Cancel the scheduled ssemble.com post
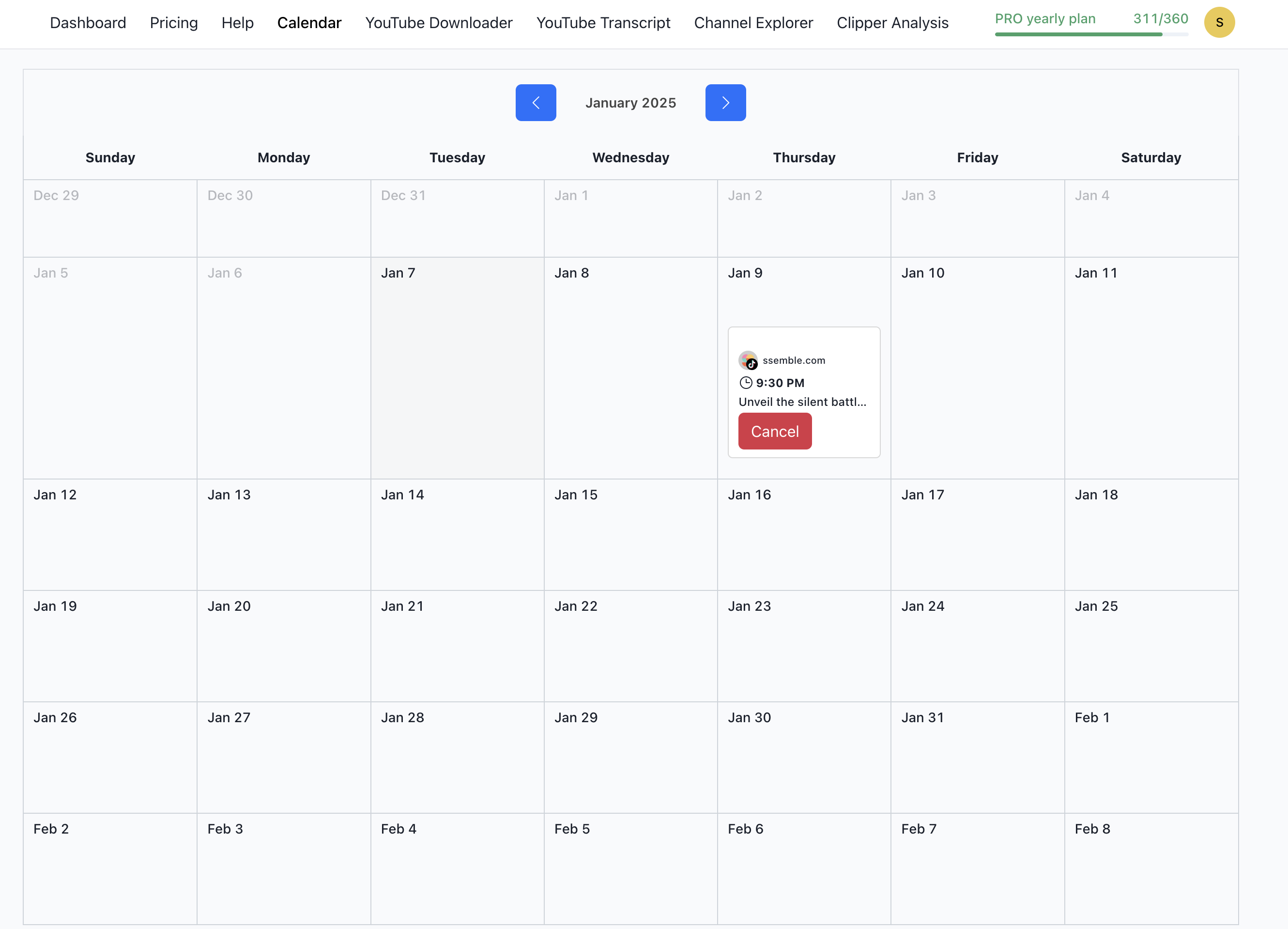 pos(775,431)
